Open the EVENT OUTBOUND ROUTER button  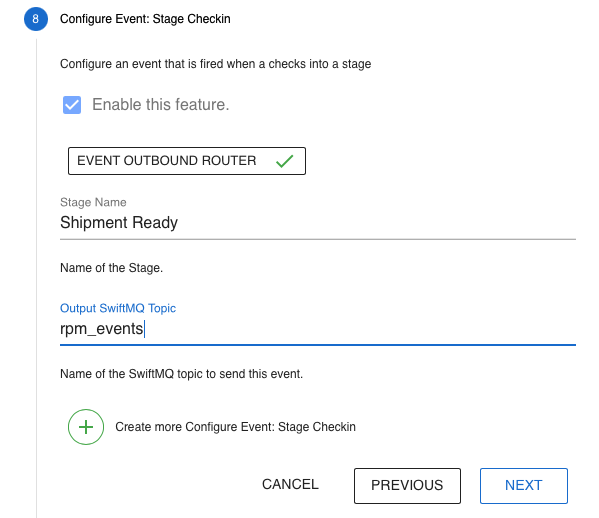click(187, 161)
